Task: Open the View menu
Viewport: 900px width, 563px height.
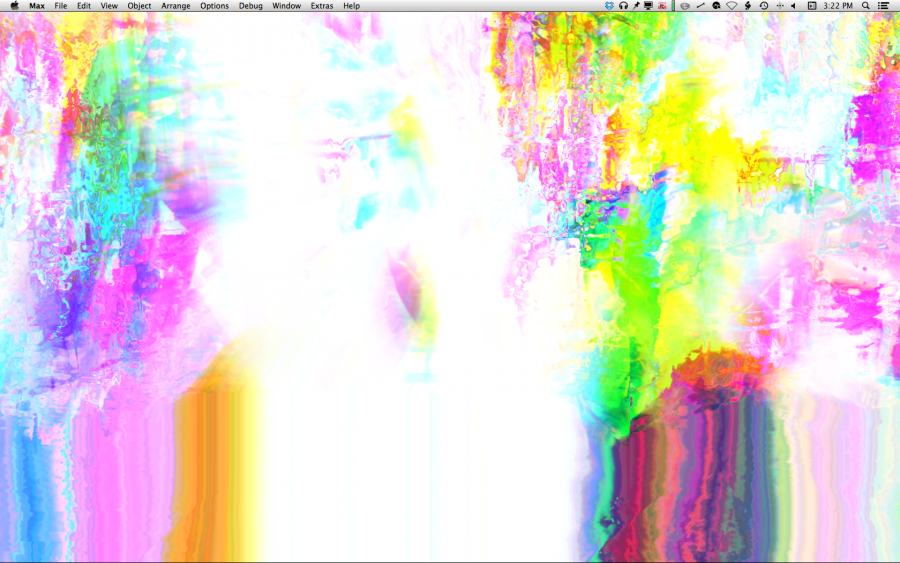Action: pos(109,6)
